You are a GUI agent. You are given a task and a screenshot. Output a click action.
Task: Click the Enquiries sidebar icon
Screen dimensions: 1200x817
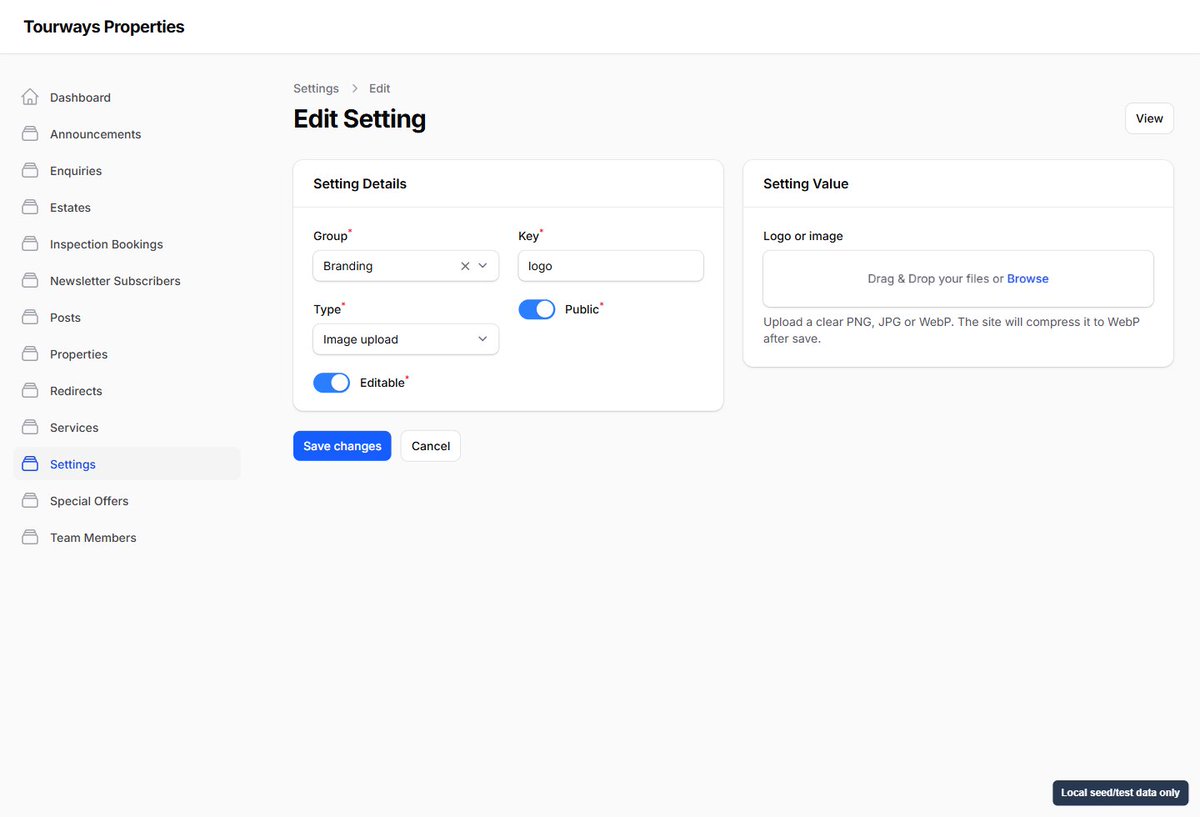pyautogui.click(x=30, y=171)
